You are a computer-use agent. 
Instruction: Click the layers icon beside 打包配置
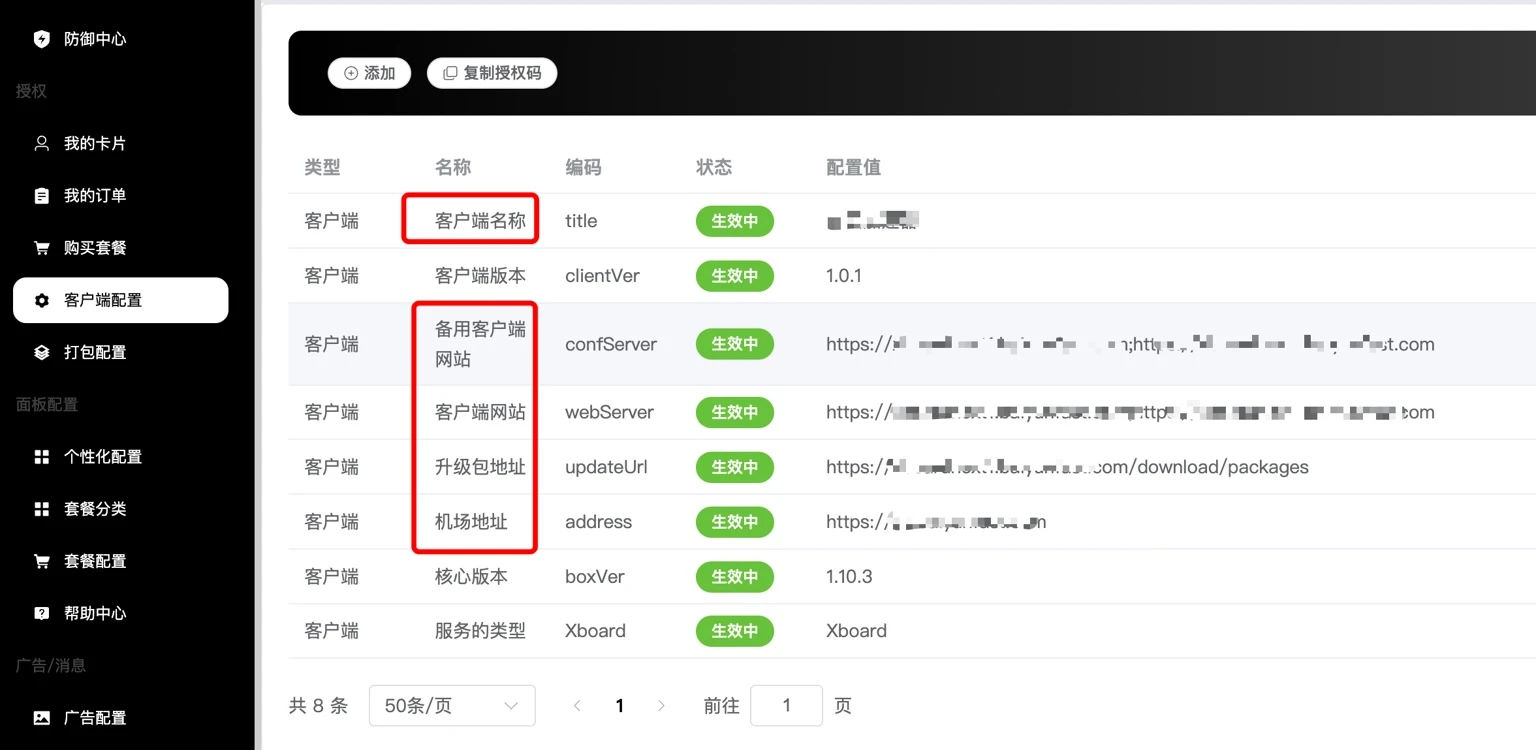[41, 352]
